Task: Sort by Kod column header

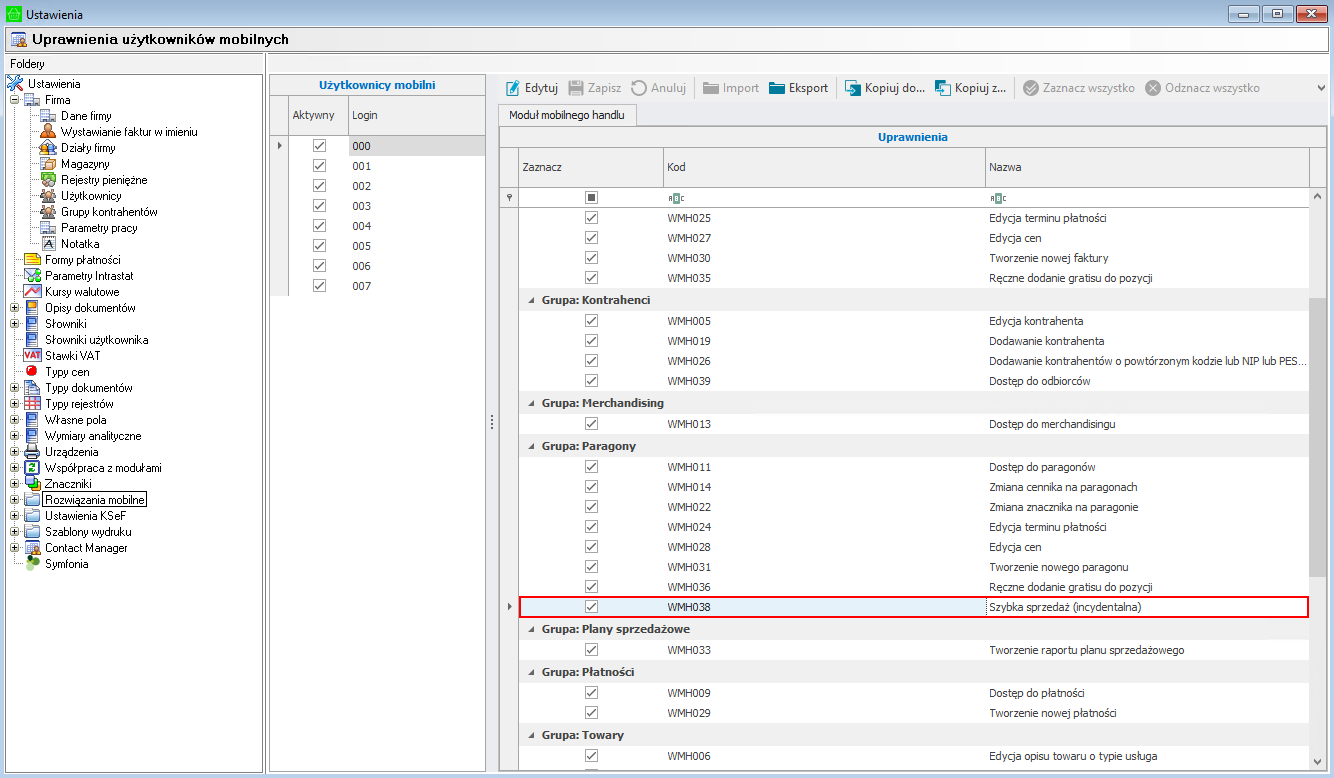Action: [824, 167]
